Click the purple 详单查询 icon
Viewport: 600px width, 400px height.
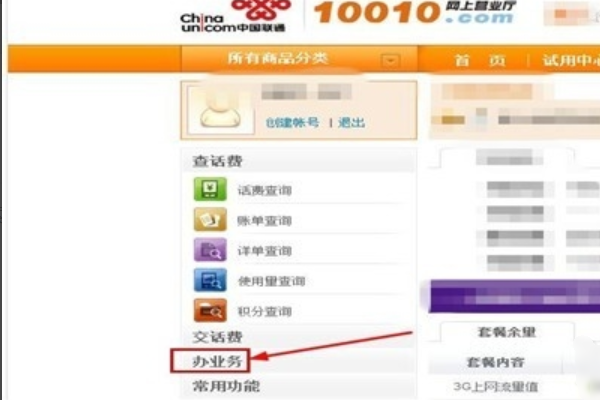click(x=210, y=250)
